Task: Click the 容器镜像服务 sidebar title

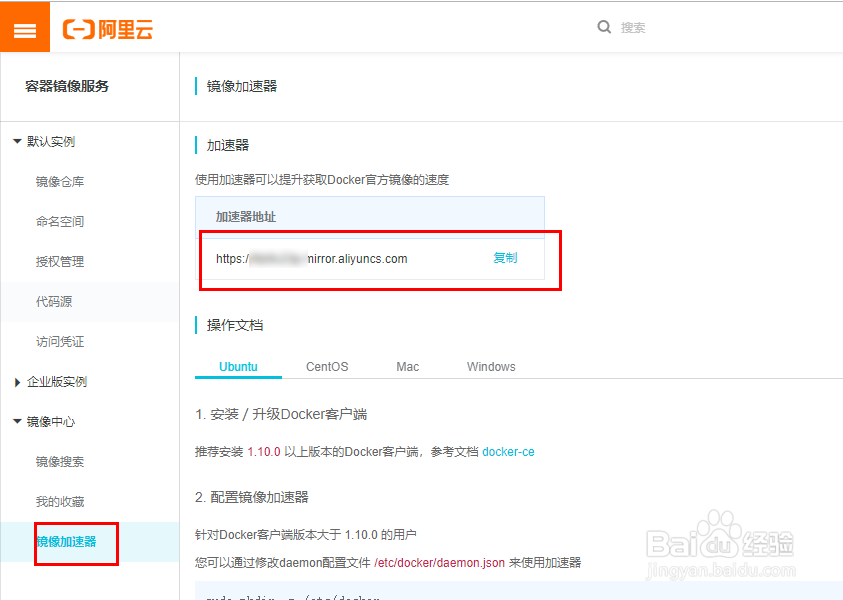Action: (x=67, y=86)
